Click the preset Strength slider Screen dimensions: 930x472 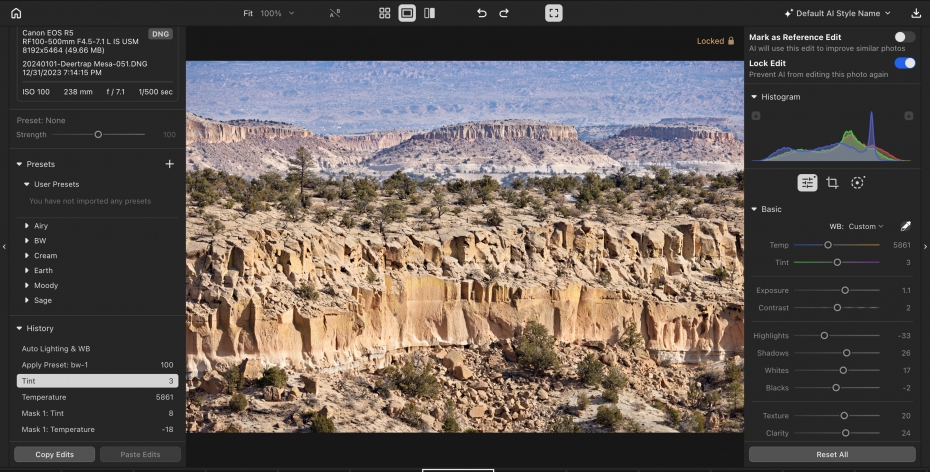98,135
